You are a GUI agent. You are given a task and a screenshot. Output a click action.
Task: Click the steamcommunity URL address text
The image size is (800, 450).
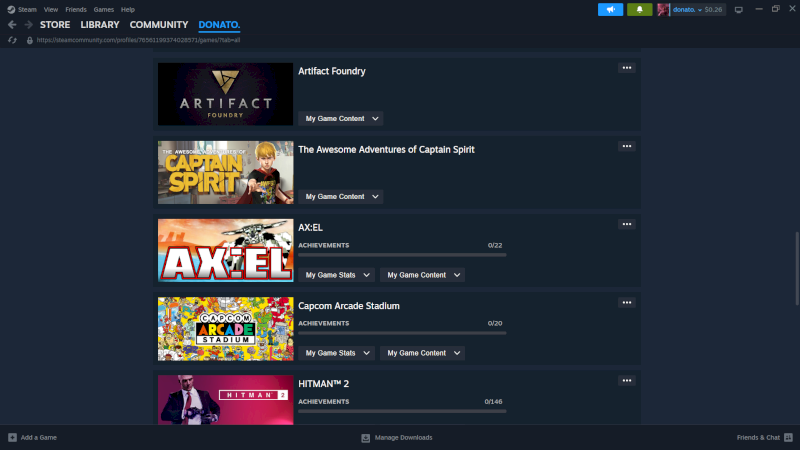pos(138,40)
